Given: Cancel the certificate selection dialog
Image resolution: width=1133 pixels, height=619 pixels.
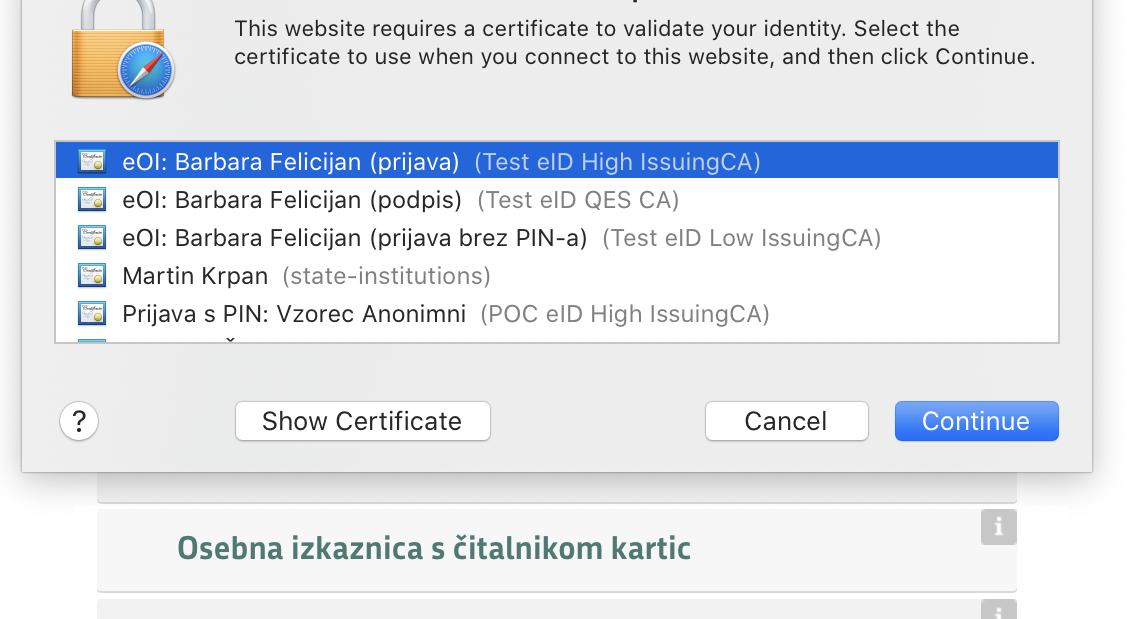Looking at the screenshot, I should 786,421.
